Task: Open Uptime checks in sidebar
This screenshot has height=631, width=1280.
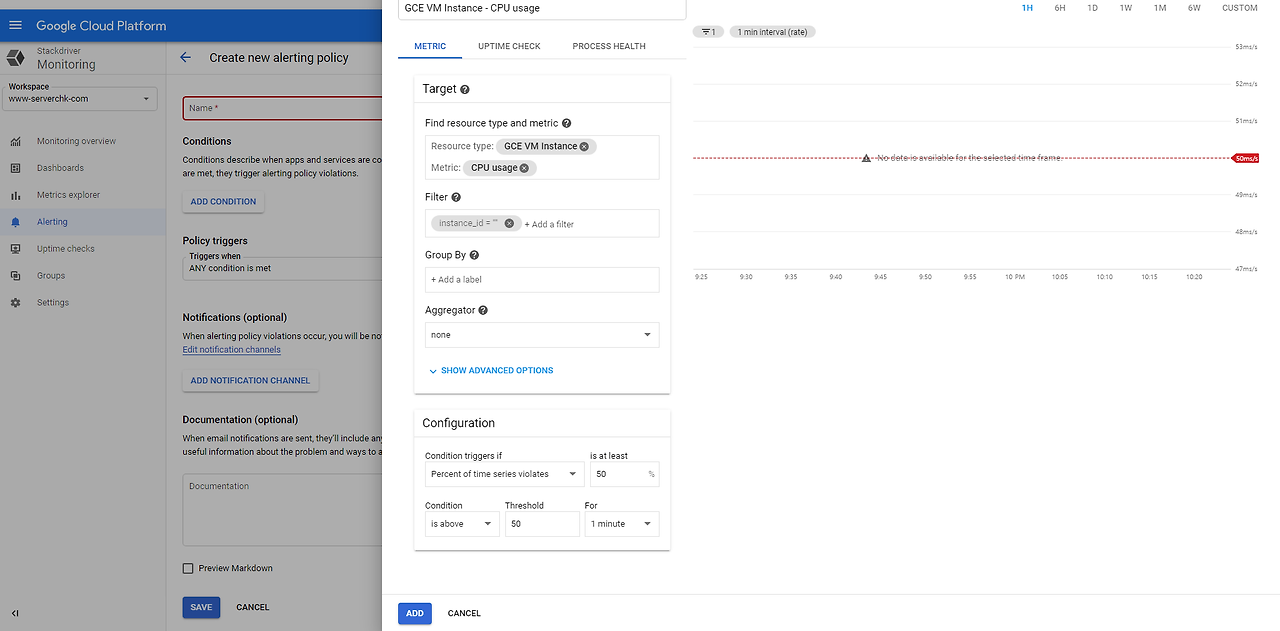Action: pos(66,249)
